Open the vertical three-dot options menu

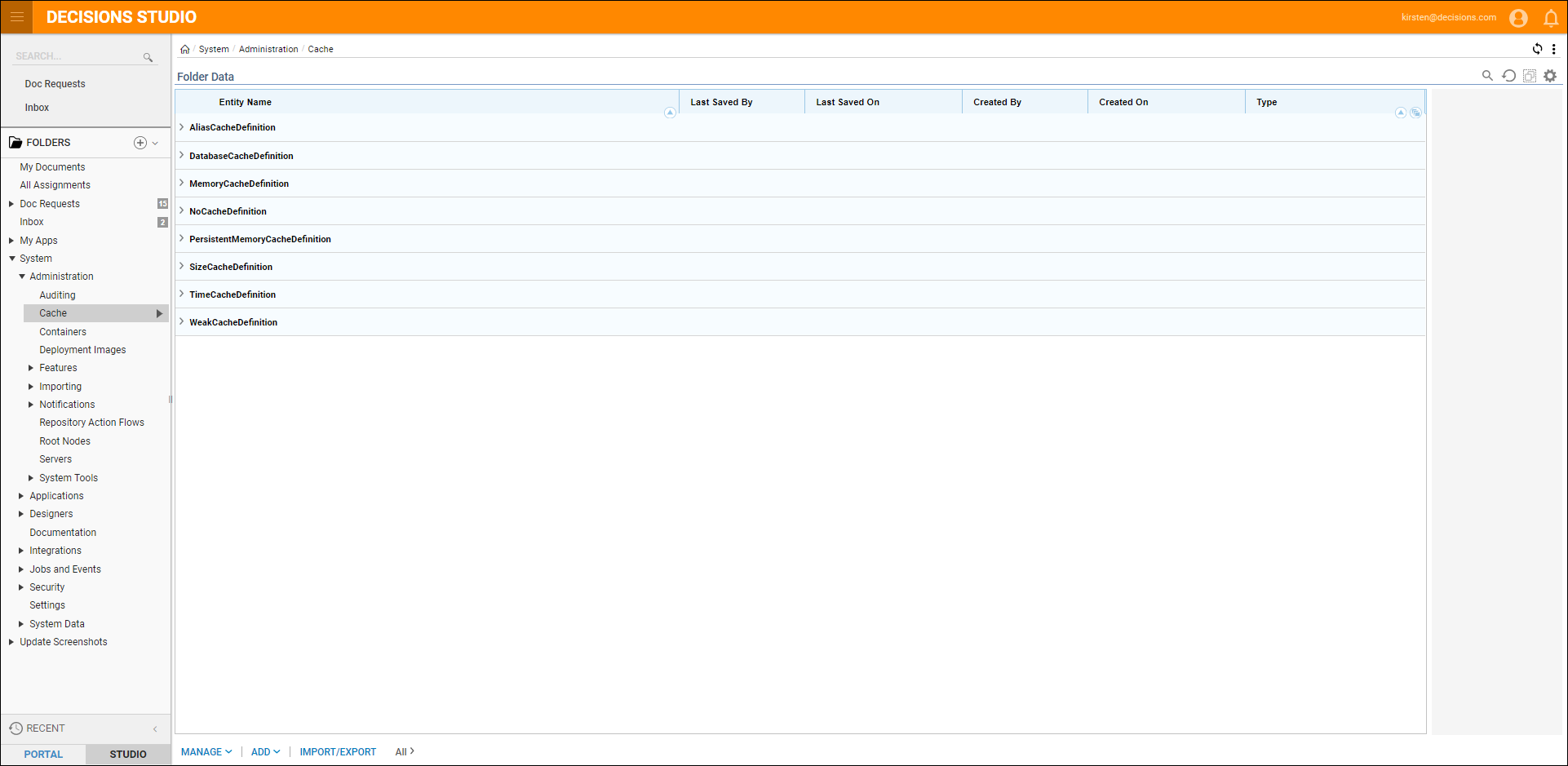1553,49
